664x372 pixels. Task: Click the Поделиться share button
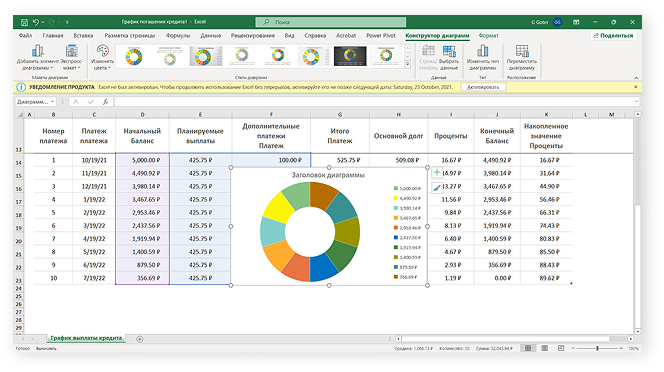[614, 36]
